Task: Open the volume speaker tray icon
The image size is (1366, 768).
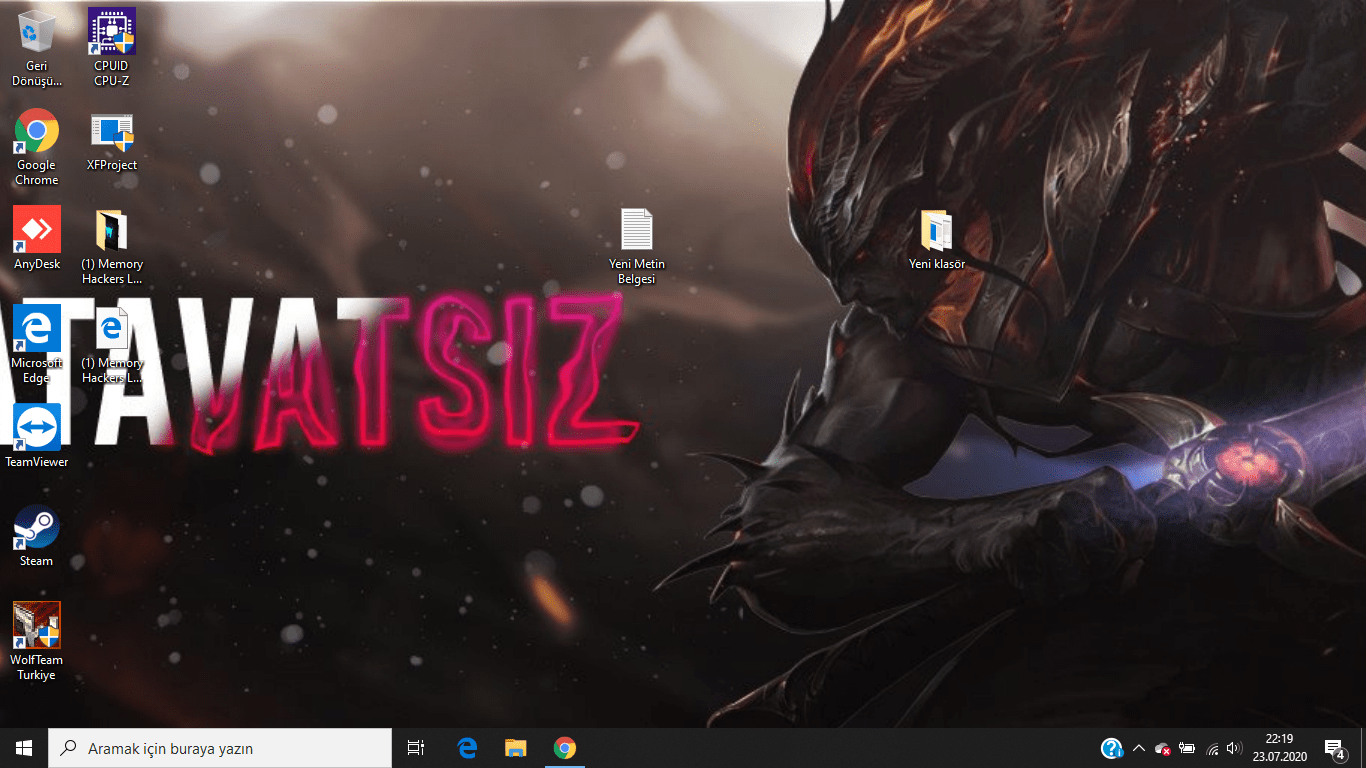Action: point(1234,748)
